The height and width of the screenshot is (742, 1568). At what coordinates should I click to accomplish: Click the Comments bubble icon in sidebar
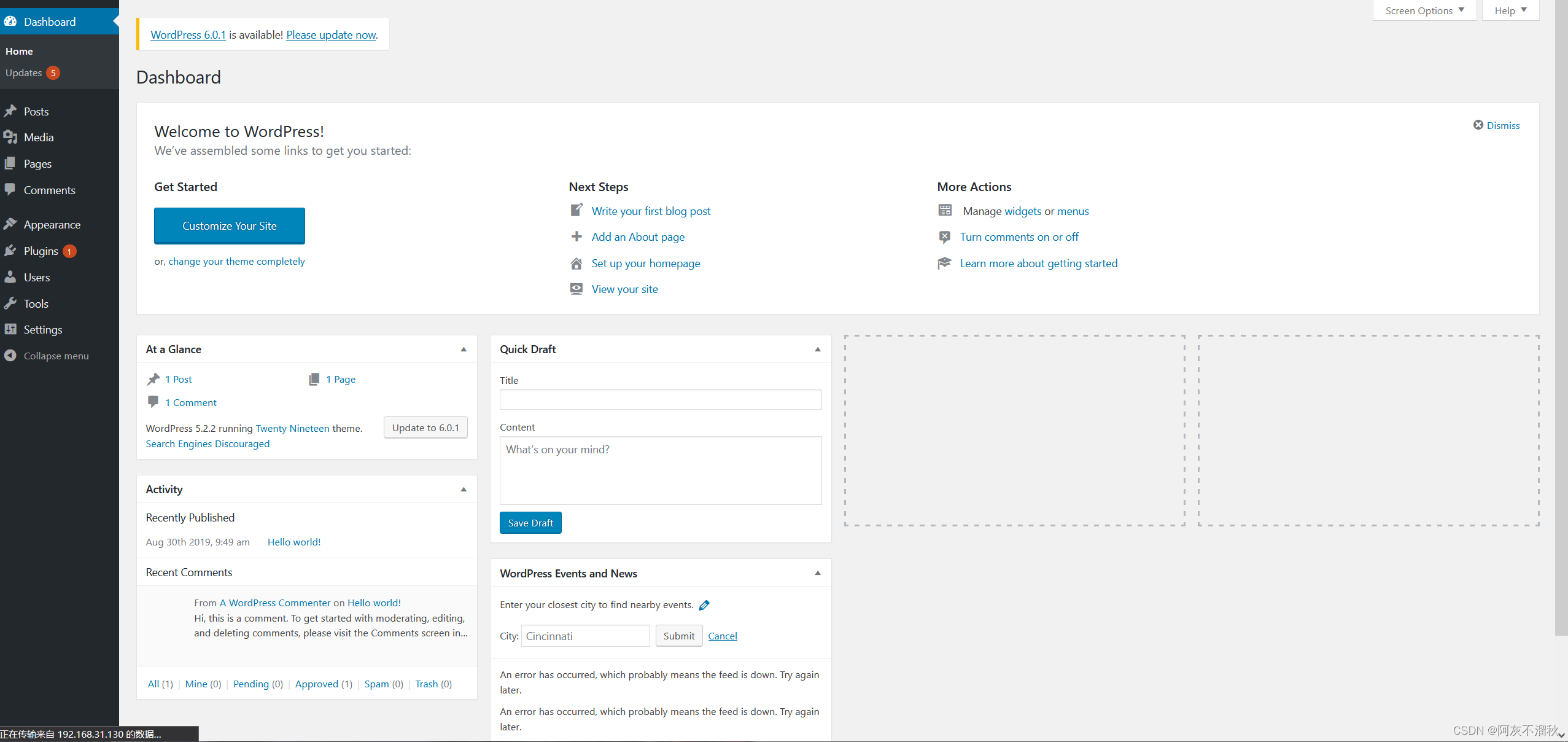(10, 190)
